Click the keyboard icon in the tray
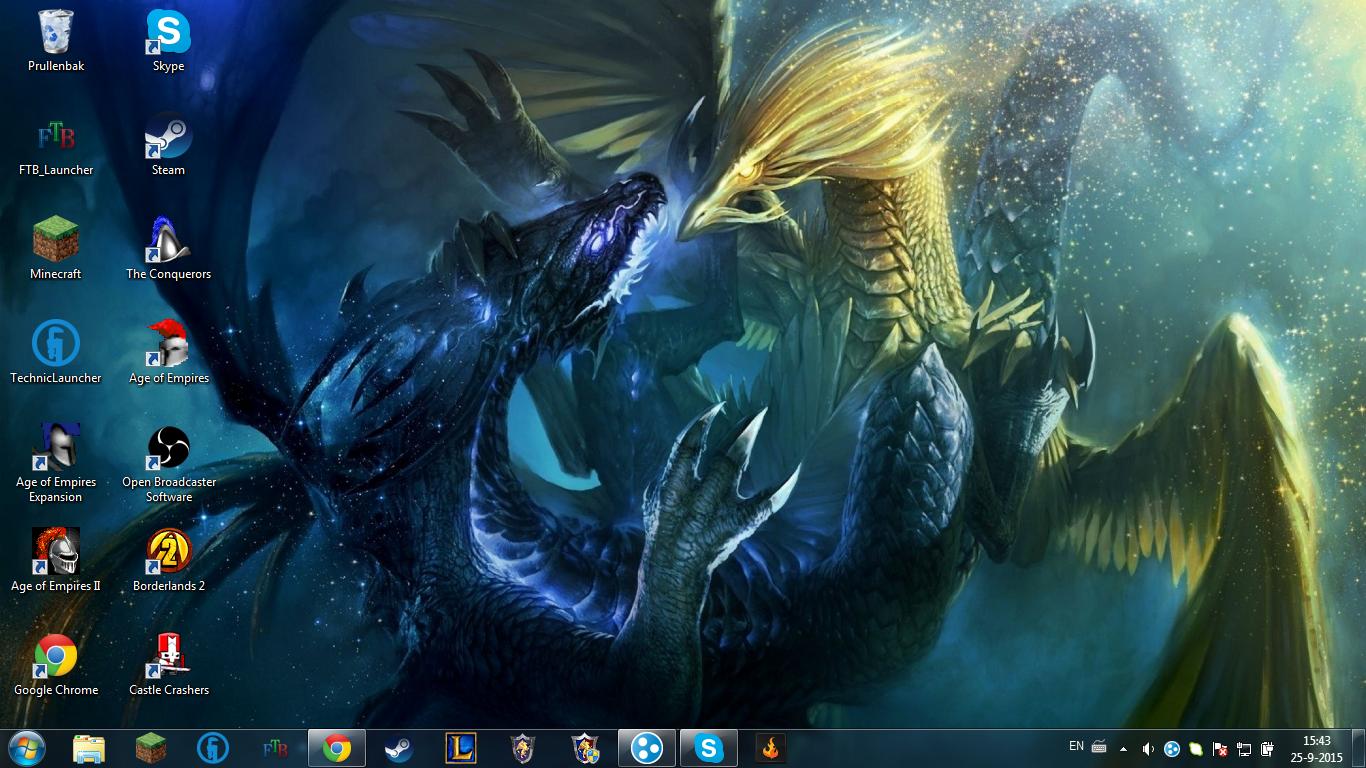 pos(1099,747)
